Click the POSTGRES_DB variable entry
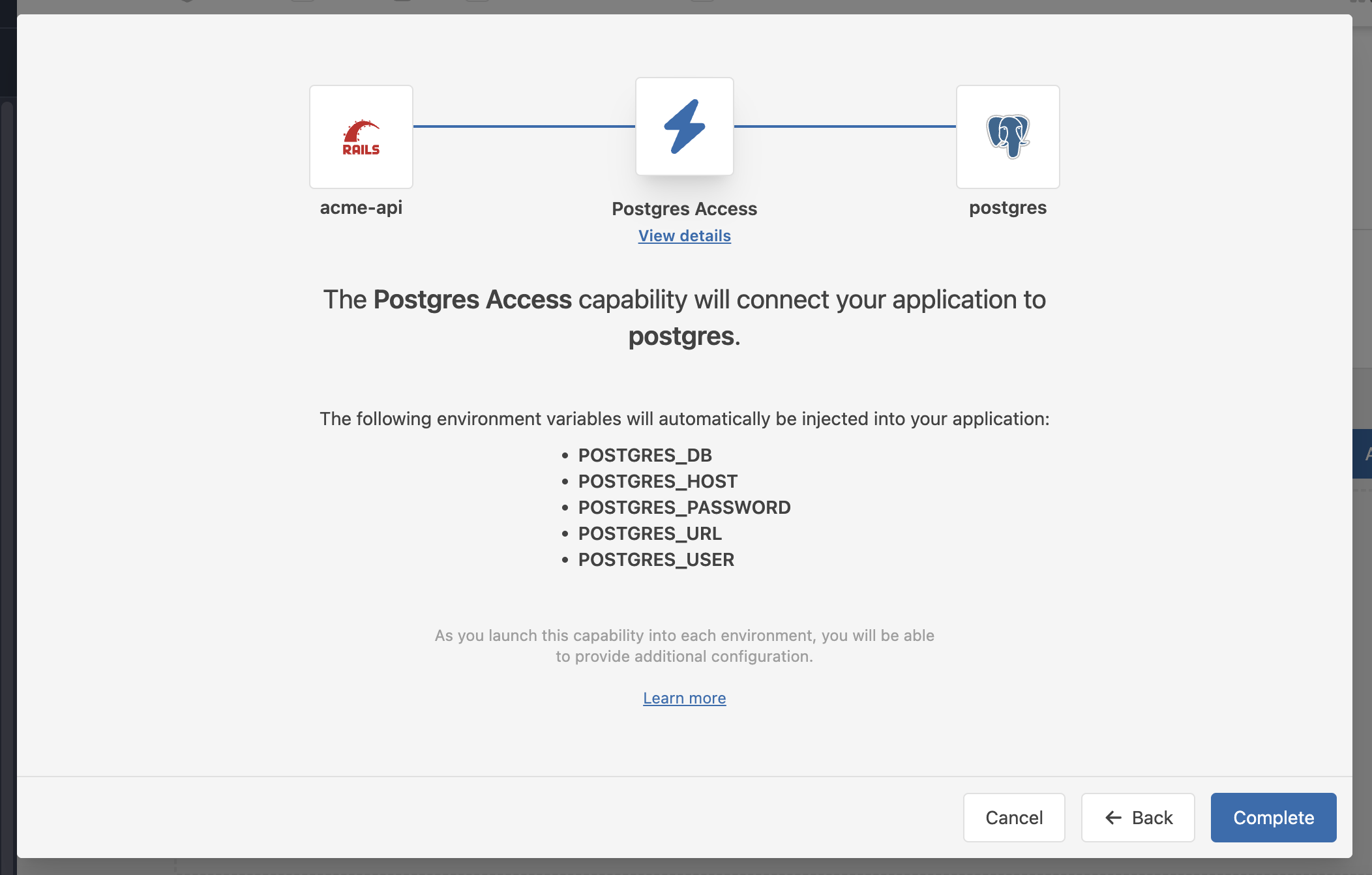Viewport: 1372px width, 875px height. coord(644,455)
